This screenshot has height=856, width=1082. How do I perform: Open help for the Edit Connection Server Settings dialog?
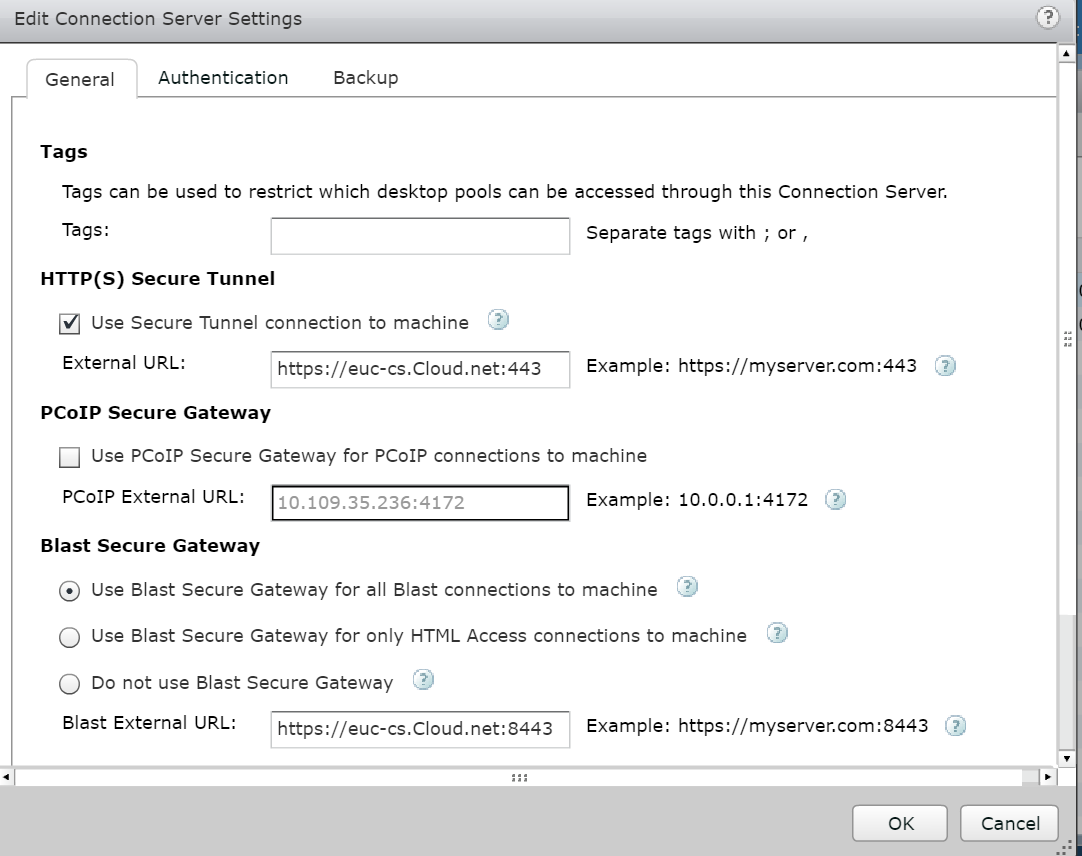(x=1047, y=18)
